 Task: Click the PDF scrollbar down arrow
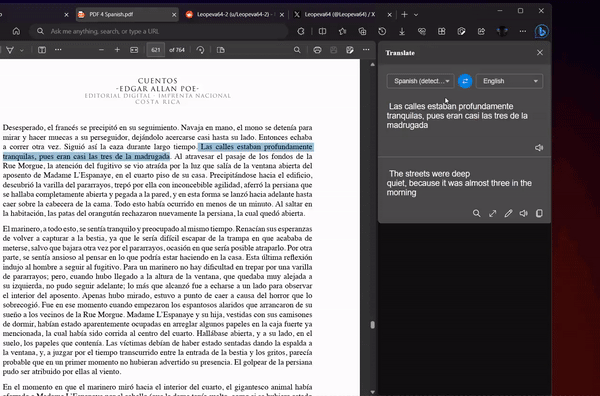pos(372,392)
